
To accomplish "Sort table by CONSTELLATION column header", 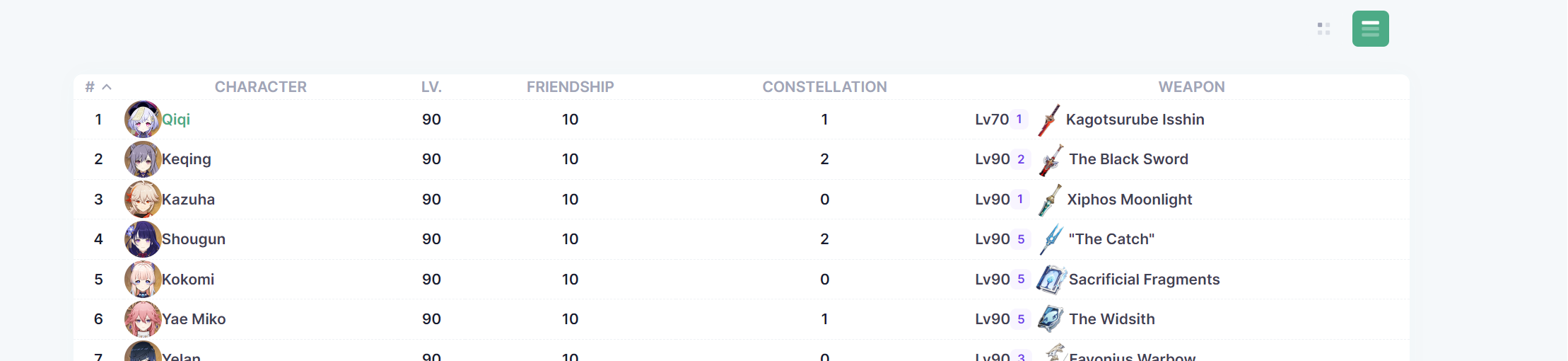I will 824,87.
